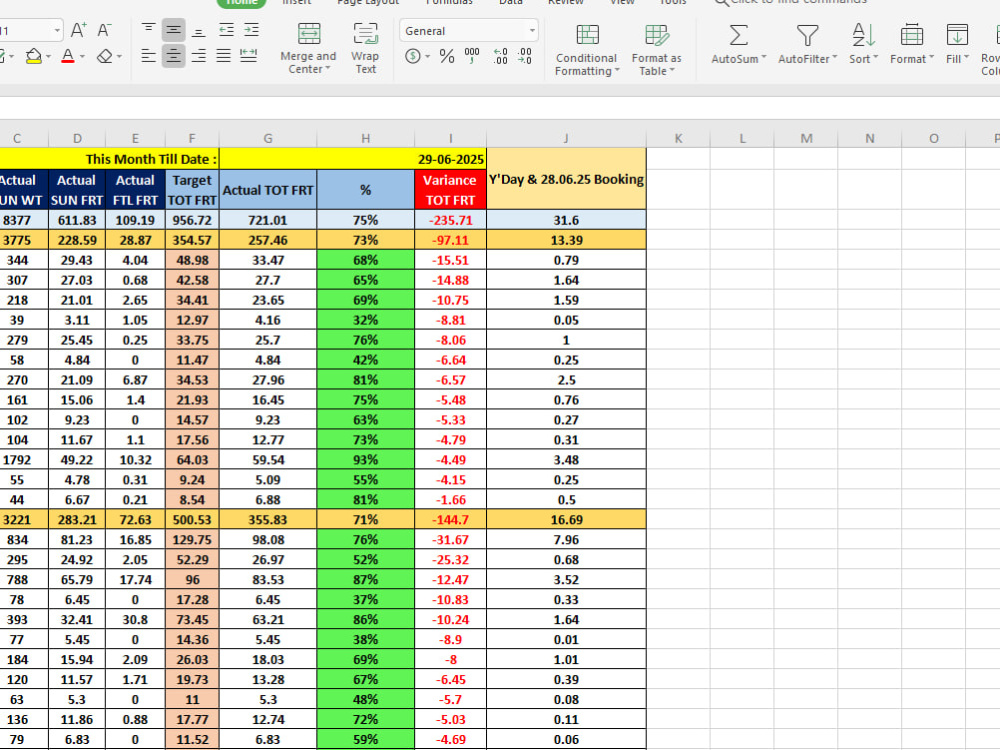
Task: Align text right in cell
Action: click(x=198, y=56)
